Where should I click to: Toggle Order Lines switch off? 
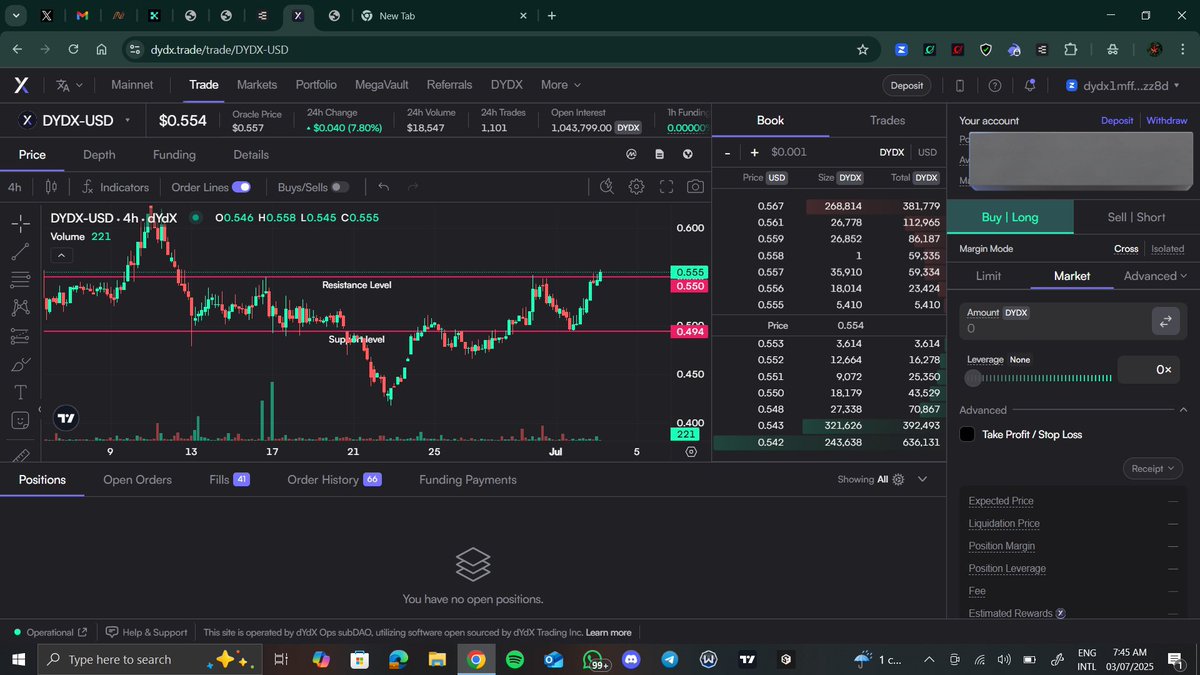pyautogui.click(x=241, y=187)
